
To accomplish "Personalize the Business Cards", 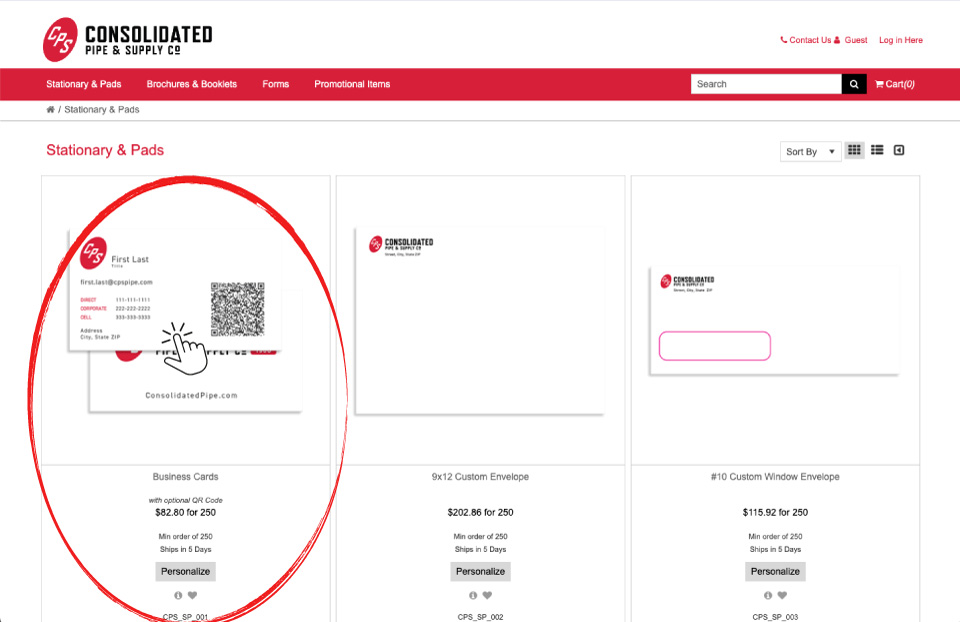I will pyautogui.click(x=185, y=572).
